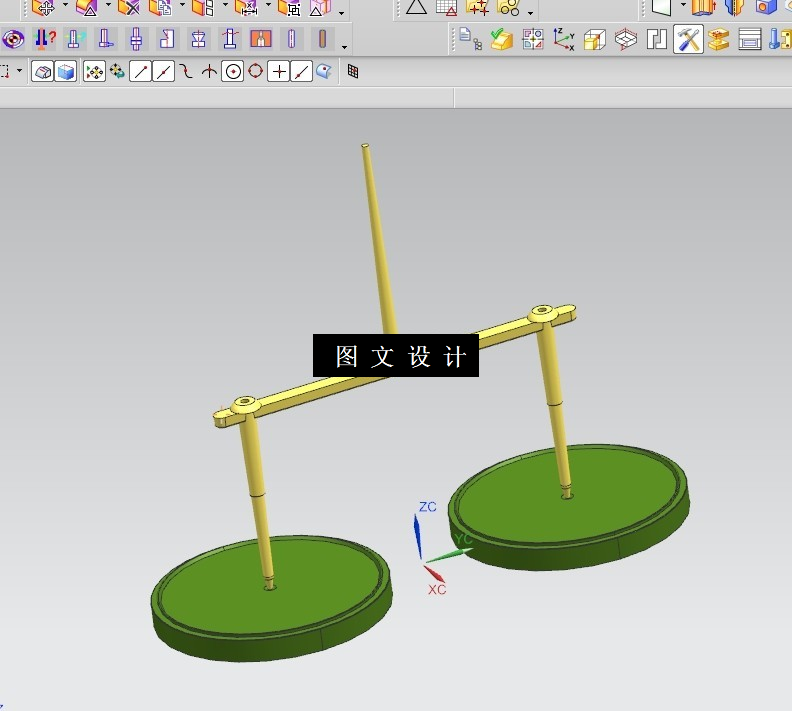Open Shrinkage tool (cube in wire box)
The width and height of the screenshot is (792, 711).
pyautogui.click(x=595, y=39)
